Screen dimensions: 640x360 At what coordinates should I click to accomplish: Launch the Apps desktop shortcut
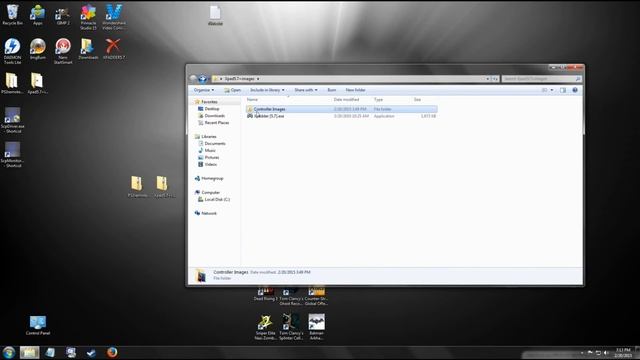click(x=38, y=16)
